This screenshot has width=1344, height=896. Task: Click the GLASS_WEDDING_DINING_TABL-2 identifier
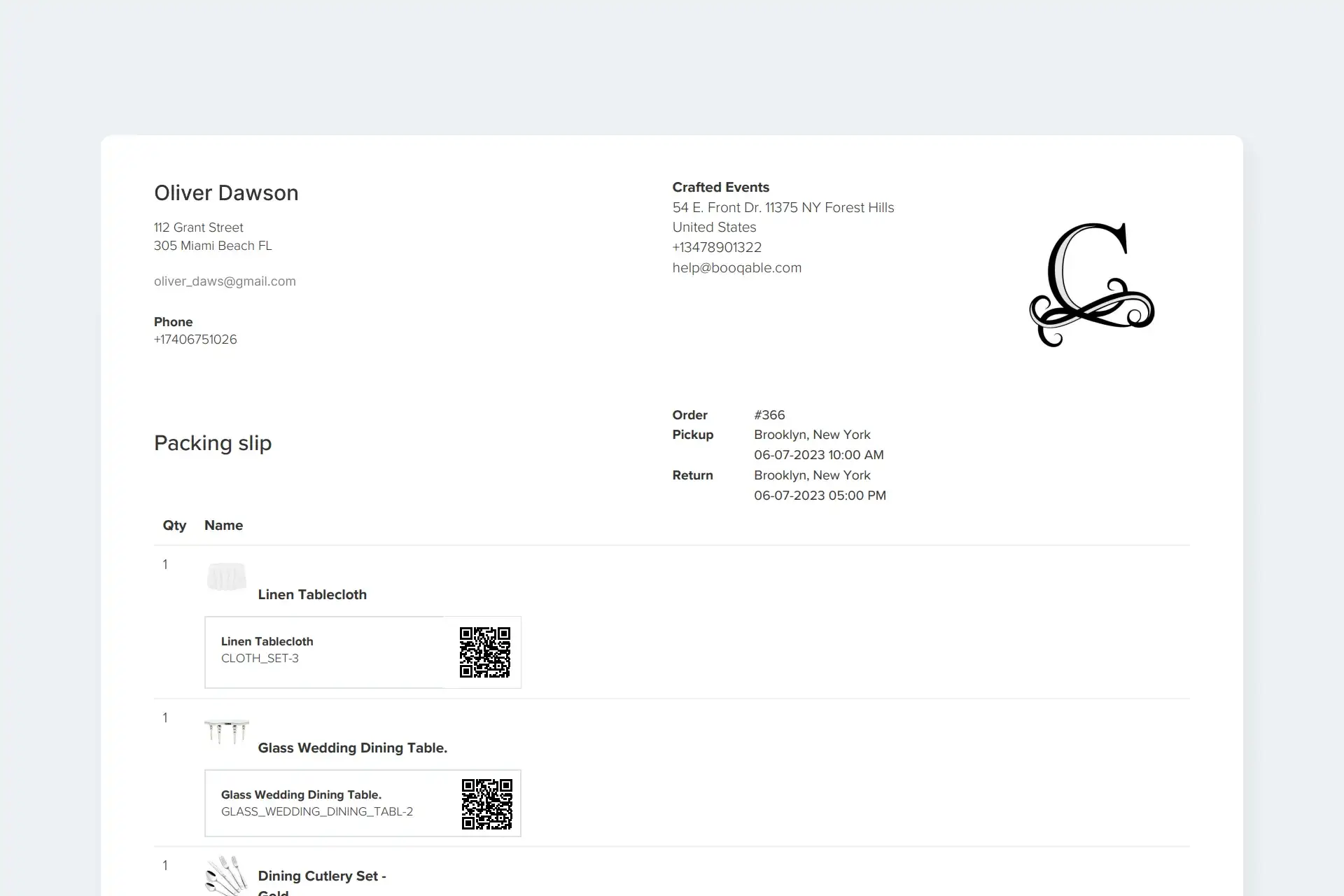tap(317, 812)
